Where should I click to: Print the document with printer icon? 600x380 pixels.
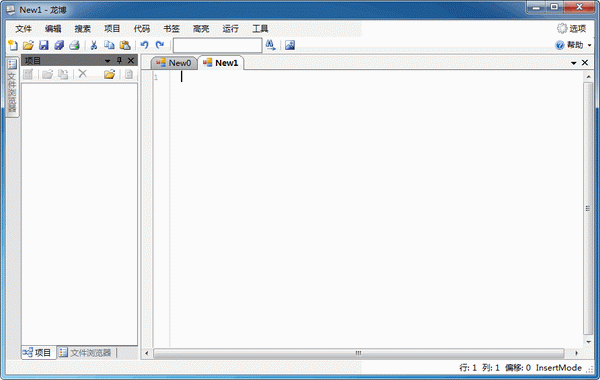pyautogui.click(x=74, y=45)
